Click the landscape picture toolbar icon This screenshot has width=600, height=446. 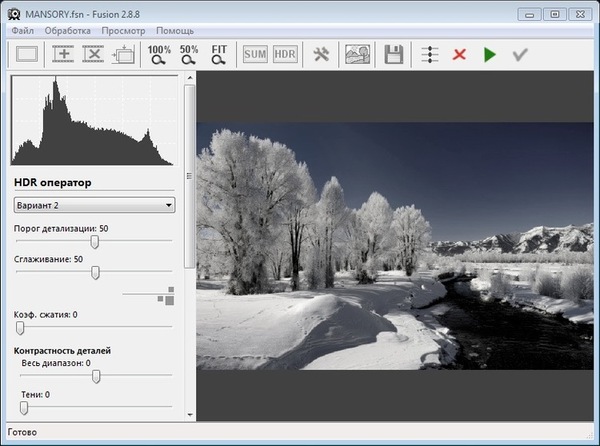click(x=356, y=55)
